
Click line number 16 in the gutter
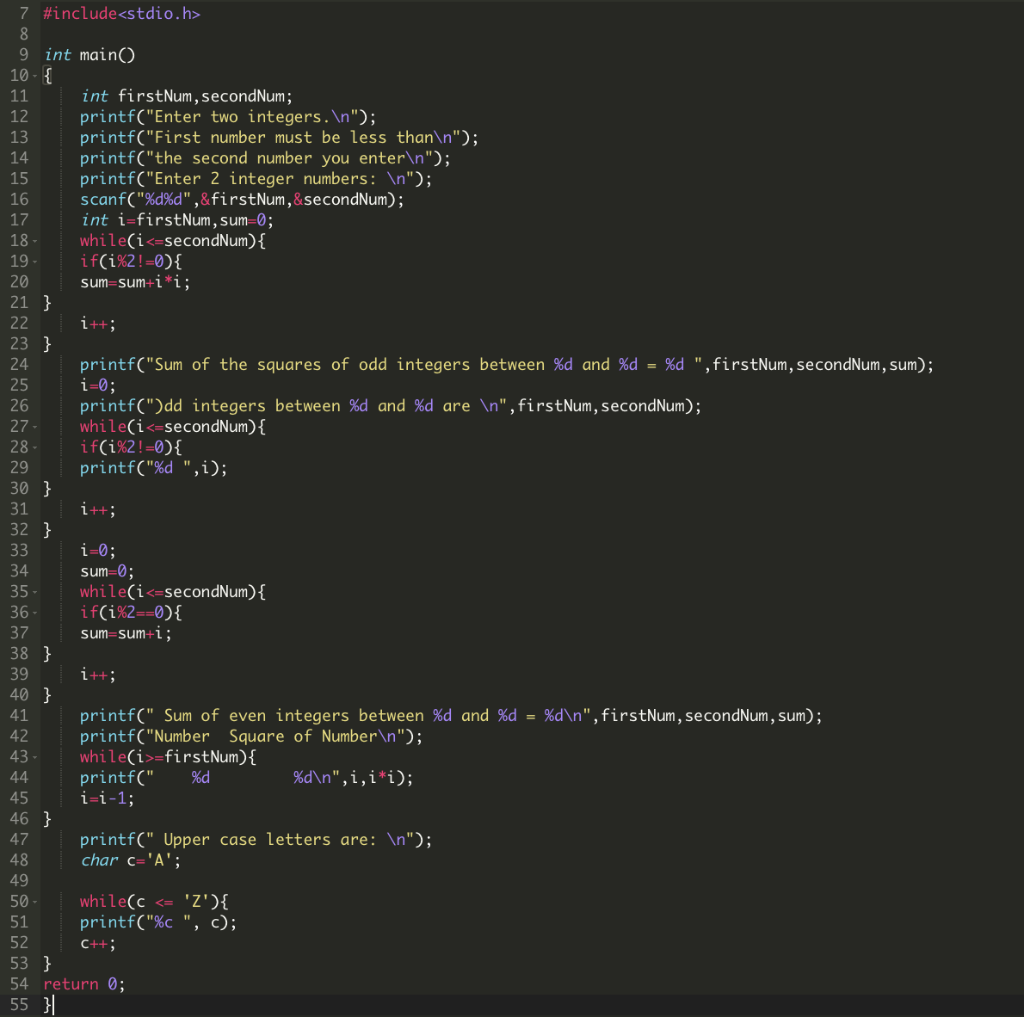[22, 199]
